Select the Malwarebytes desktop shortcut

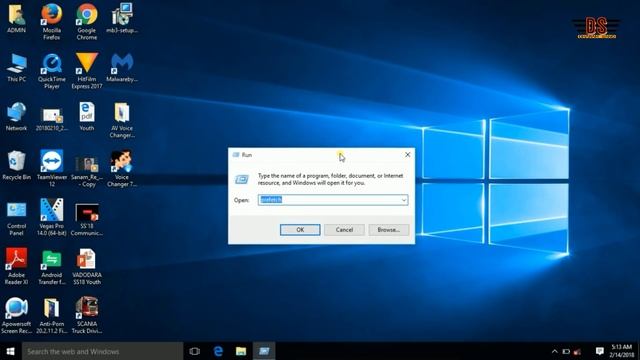pyautogui.click(x=122, y=67)
